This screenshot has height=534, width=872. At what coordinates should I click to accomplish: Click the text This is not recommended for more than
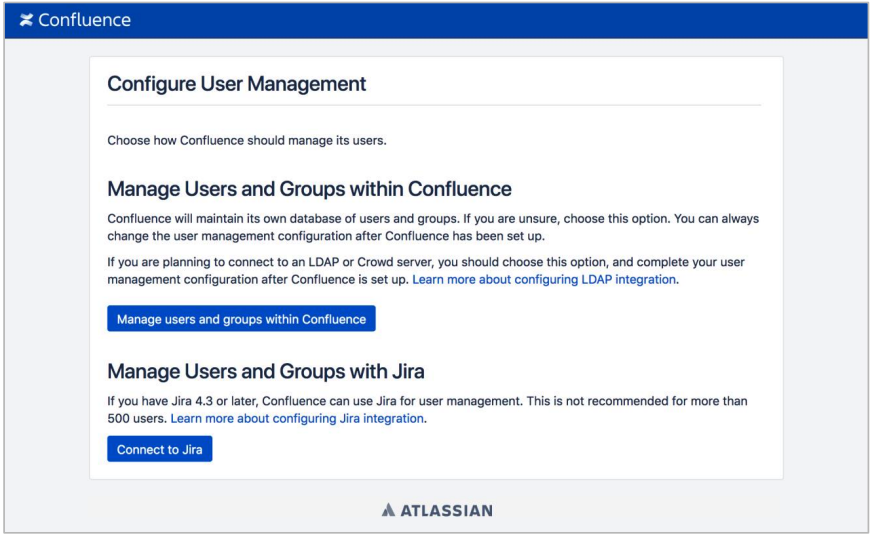637,401
